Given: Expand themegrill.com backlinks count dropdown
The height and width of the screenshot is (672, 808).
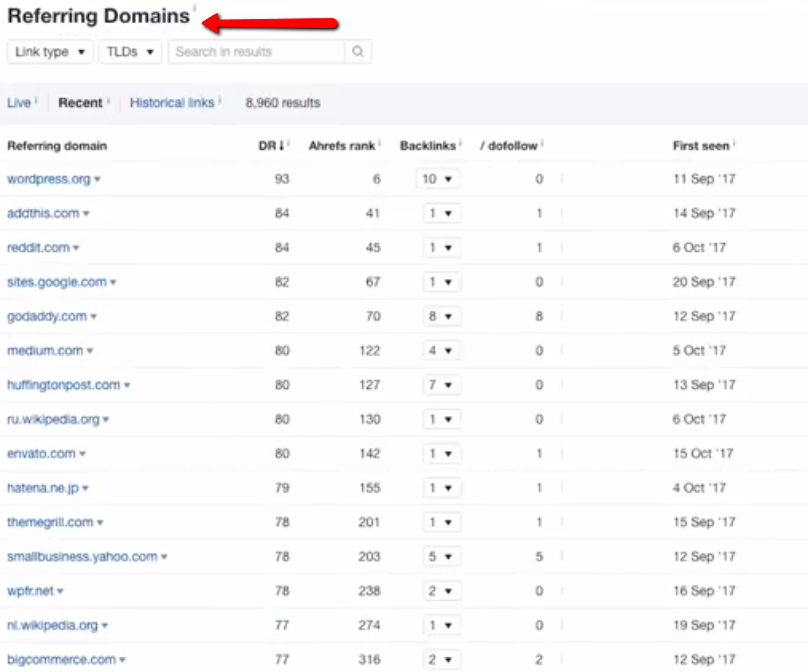Looking at the screenshot, I should pos(442,522).
